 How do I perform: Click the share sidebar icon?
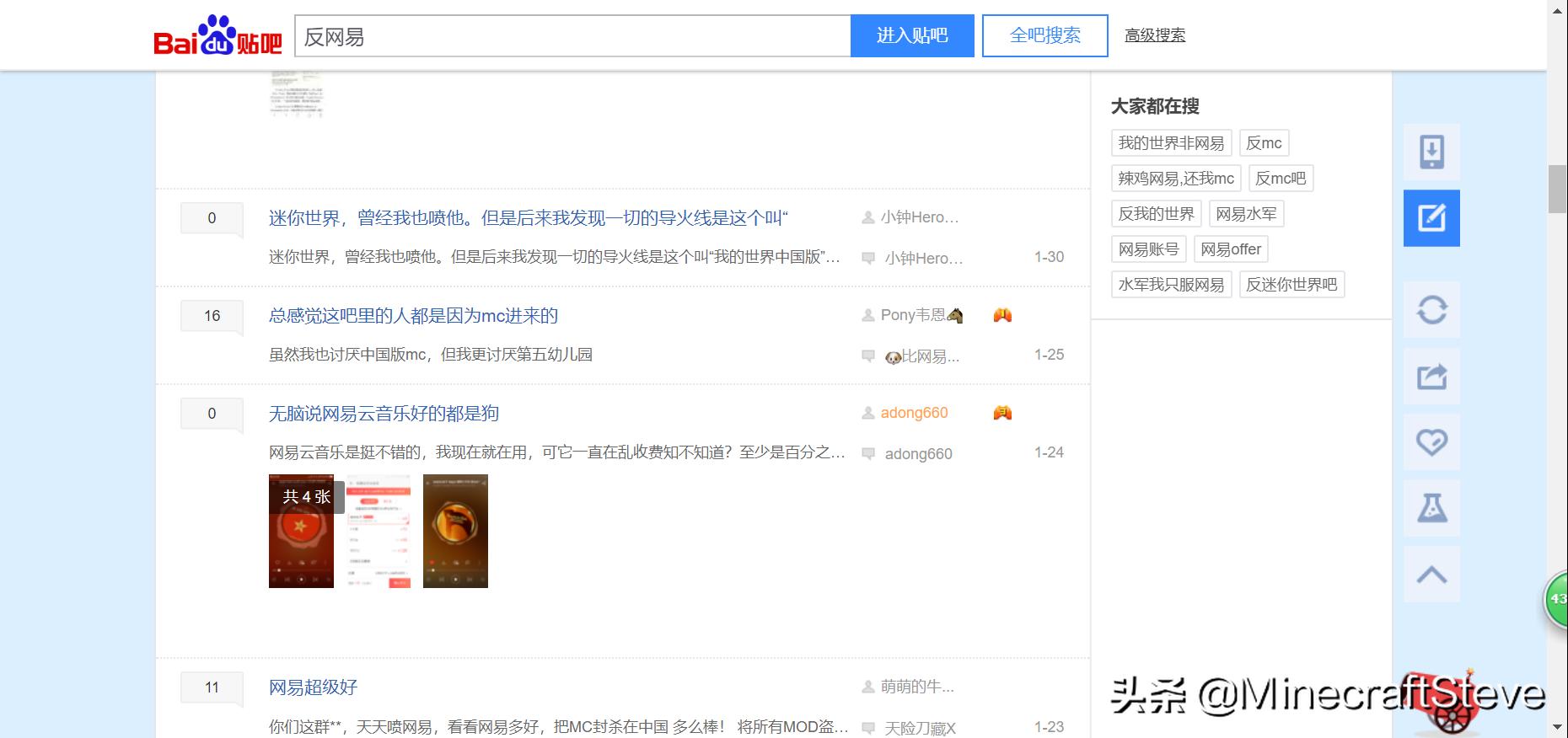[1431, 376]
